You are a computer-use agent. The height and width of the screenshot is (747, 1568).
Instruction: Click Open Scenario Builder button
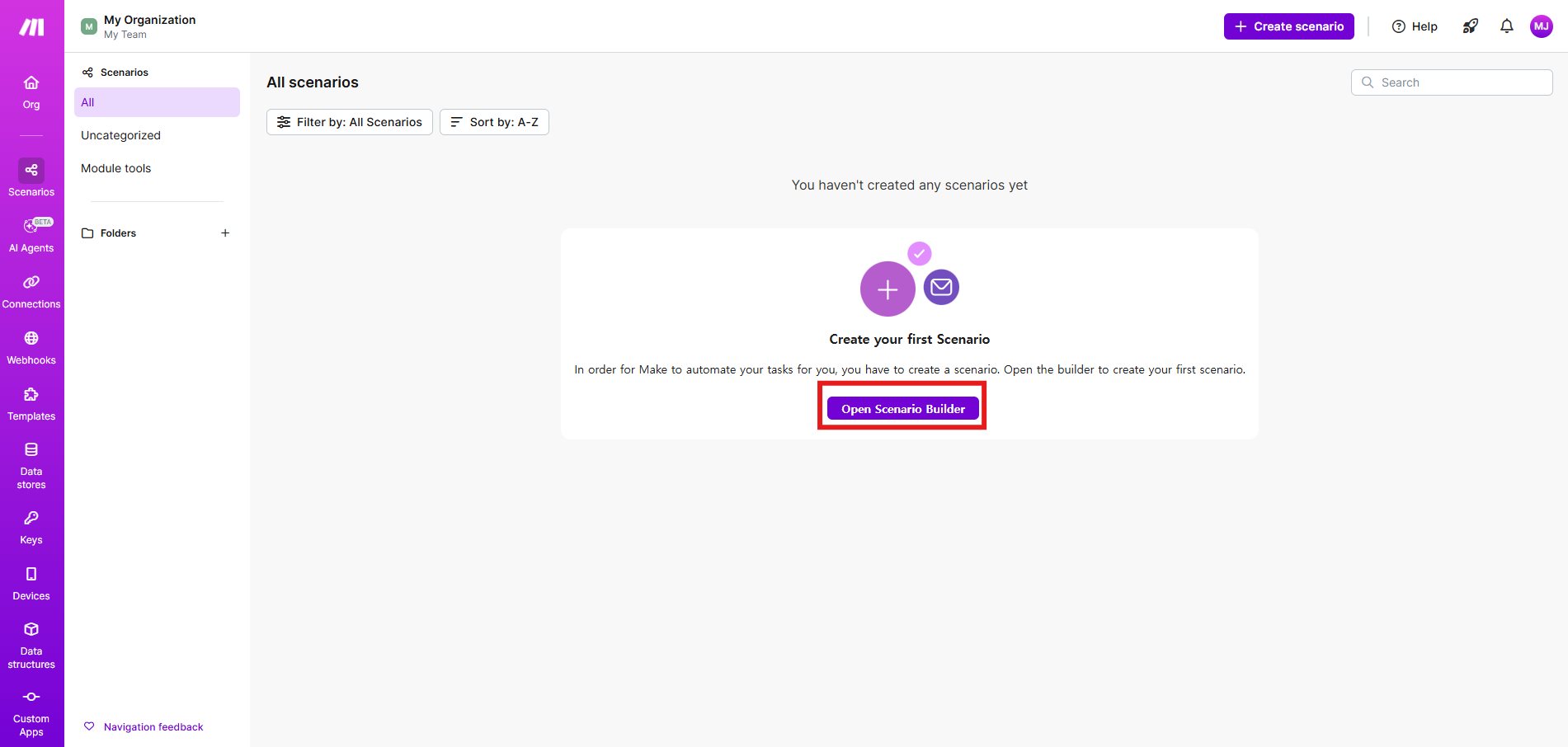coord(902,409)
